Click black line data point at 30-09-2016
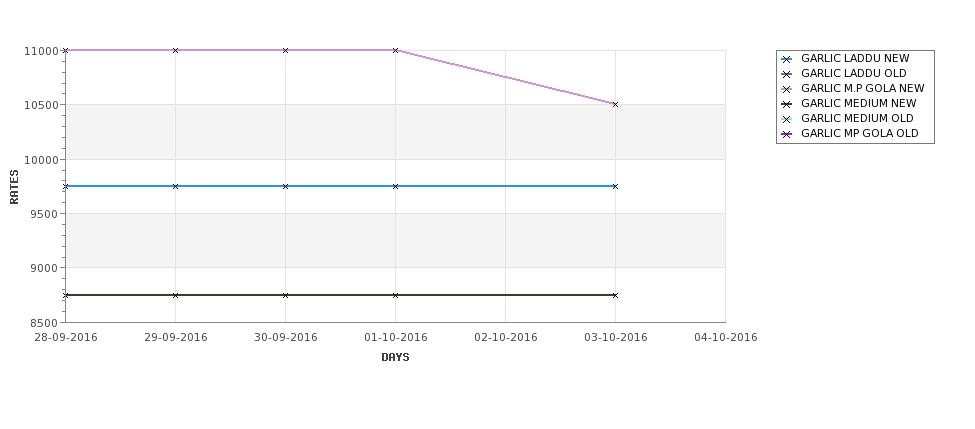The height and width of the screenshot is (429, 975). (x=285, y=295)
